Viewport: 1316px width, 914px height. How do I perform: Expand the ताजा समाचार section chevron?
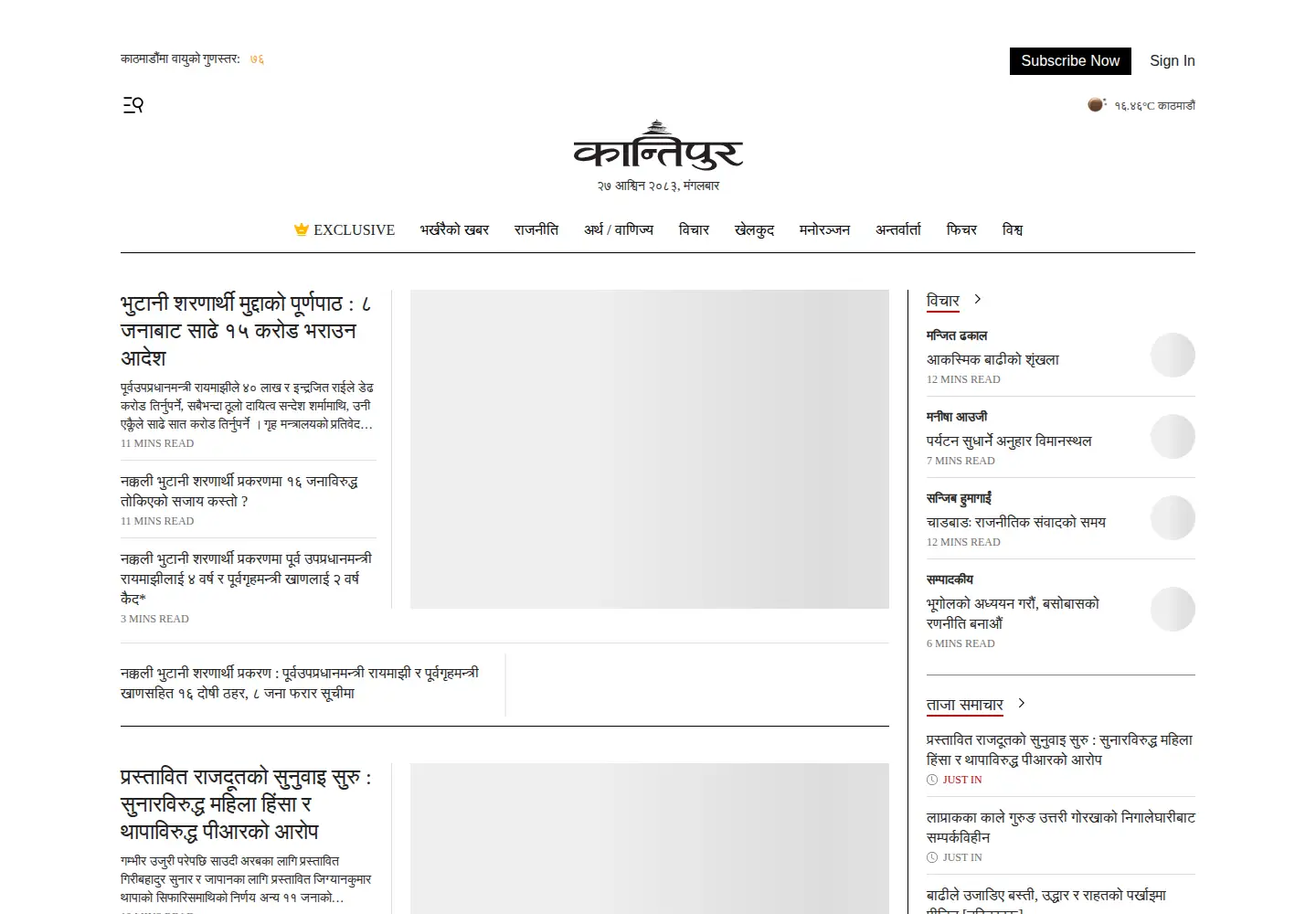click(x=1022, y=703)
